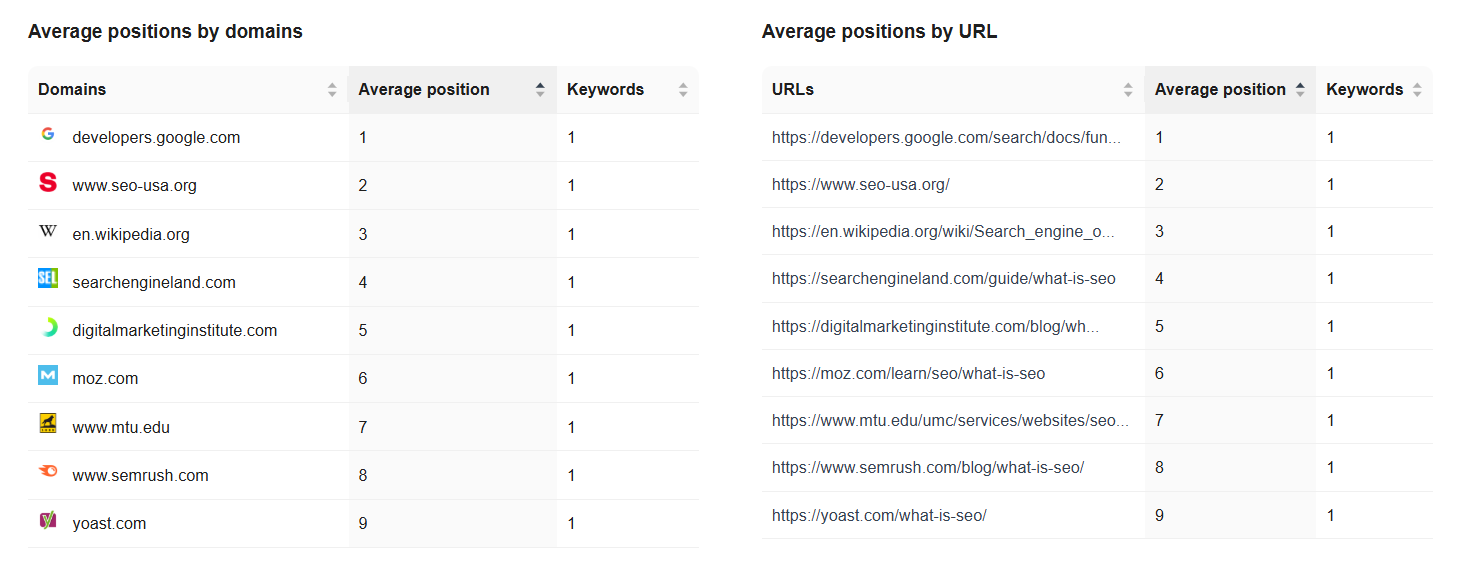Screen dimensions: 1462x574
Task: Open the searchengineland.com what-is-seo guide URL
Action: point(943,279)
